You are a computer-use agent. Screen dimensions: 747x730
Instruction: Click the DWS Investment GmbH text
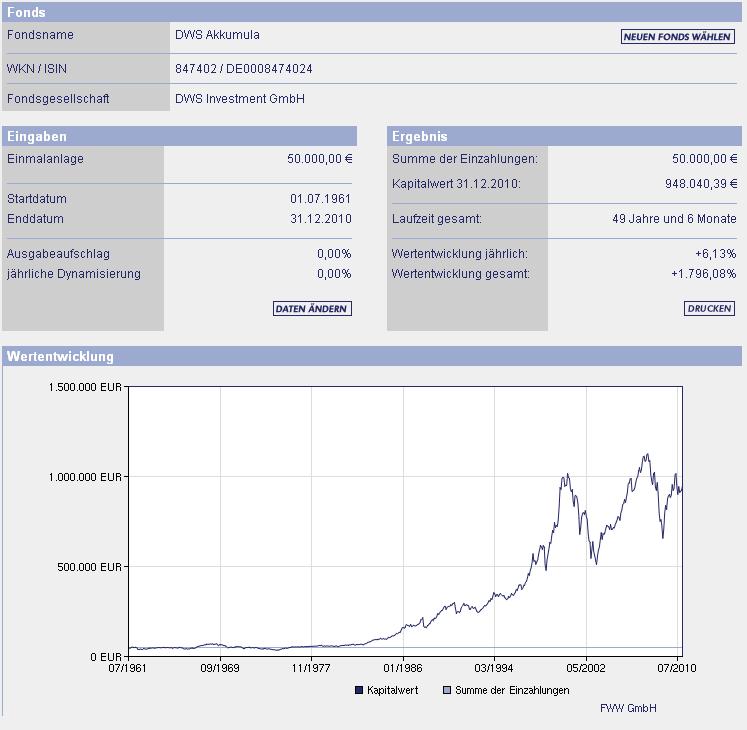(x=240, y=99)
